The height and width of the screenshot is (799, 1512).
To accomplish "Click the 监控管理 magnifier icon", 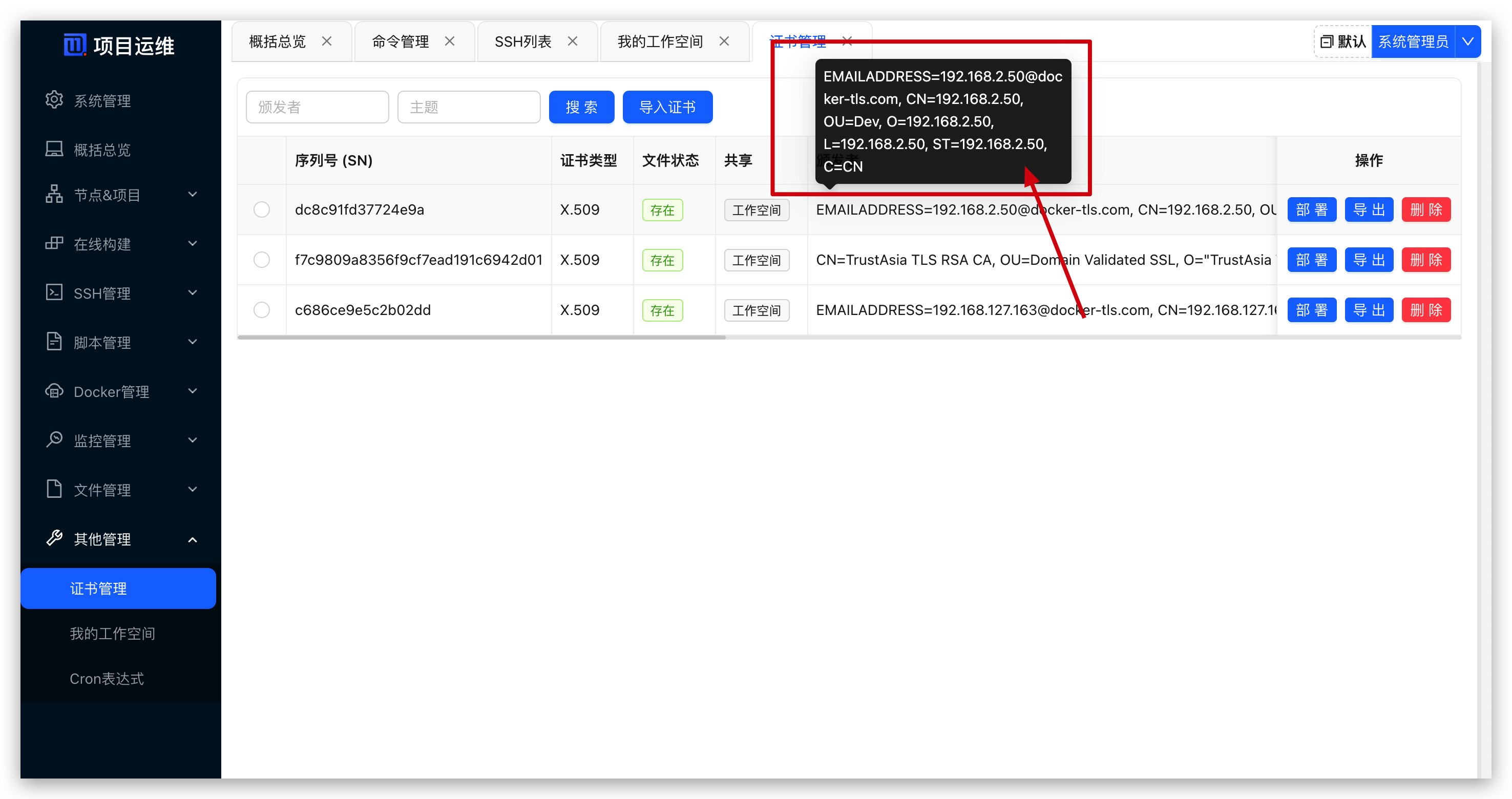I will pos(54,440).
